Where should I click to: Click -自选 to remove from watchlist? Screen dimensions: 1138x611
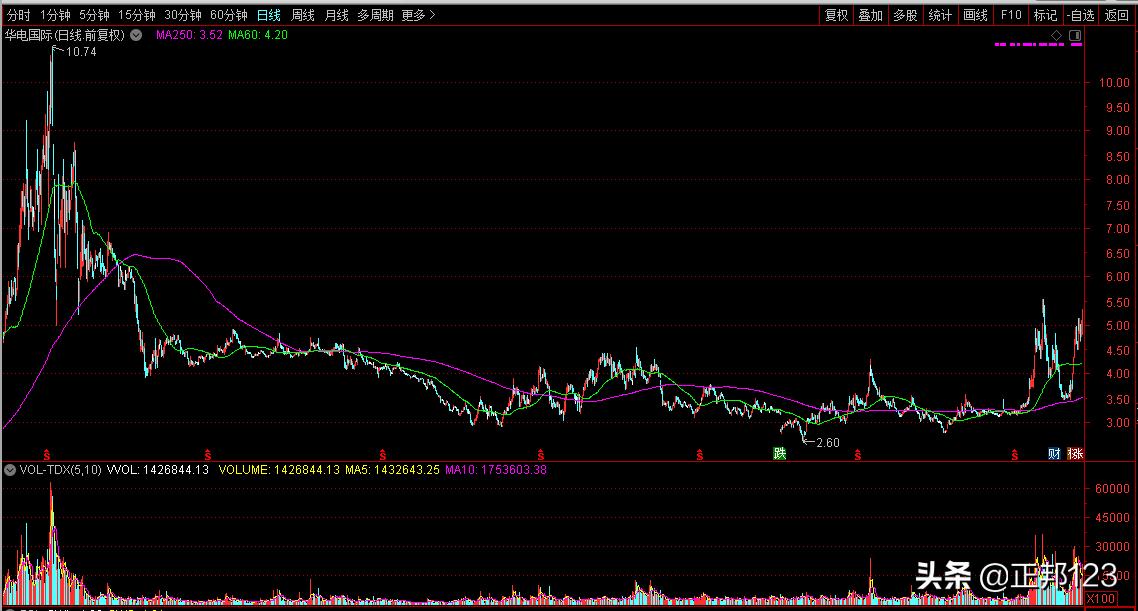tap(1081, 15)
